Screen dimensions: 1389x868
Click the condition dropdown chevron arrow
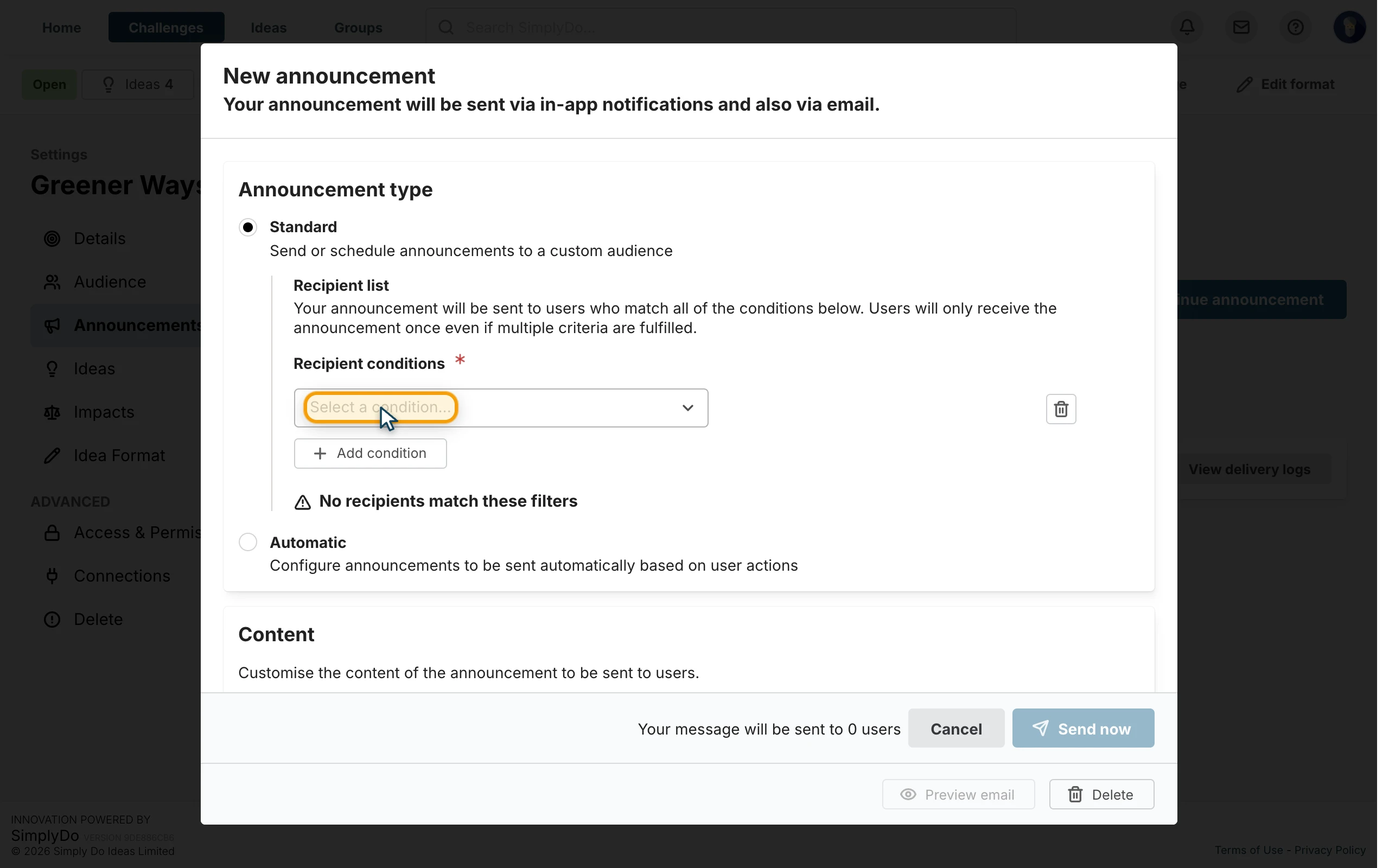(687, 407)
